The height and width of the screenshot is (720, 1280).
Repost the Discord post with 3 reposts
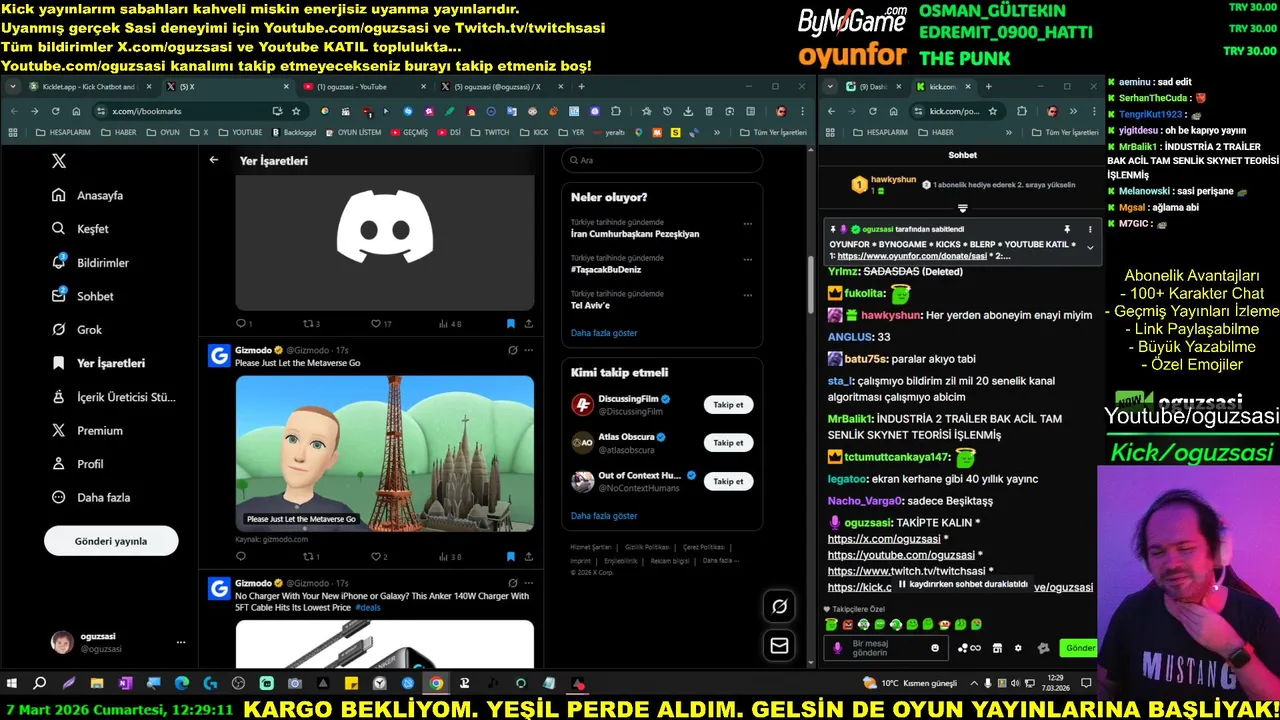311,324
